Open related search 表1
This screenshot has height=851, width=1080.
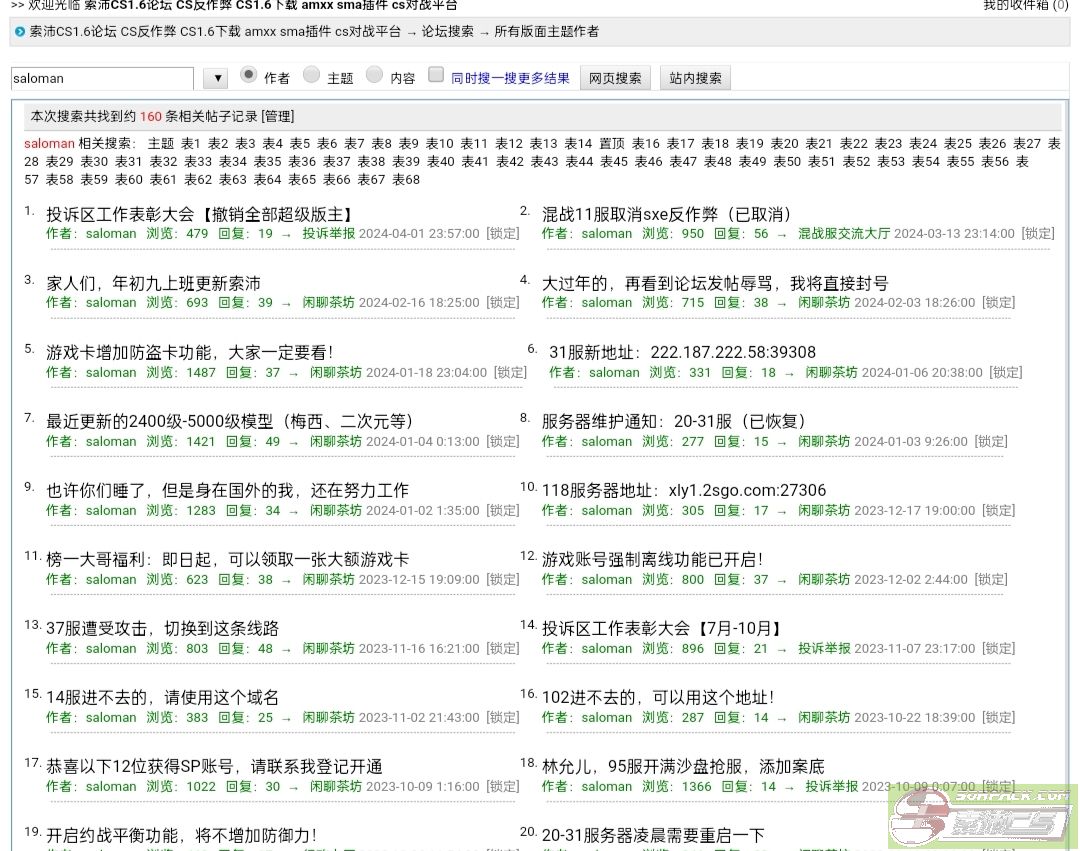click(190, 143)
